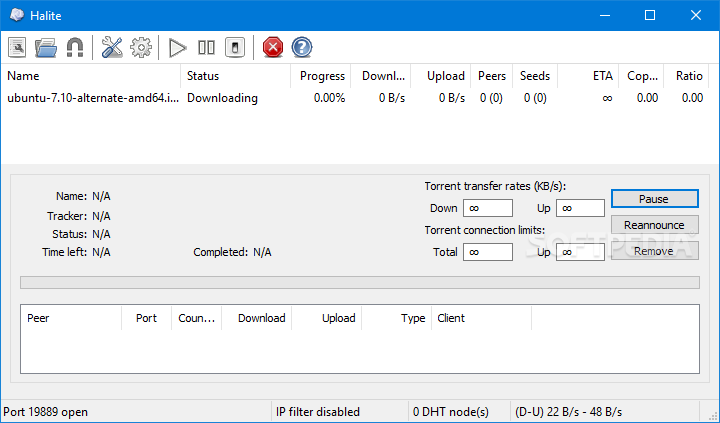Viewport: 720px width, 423px height.
Task: Click the Coun... column header in peer list
Action: coord(197,318)
